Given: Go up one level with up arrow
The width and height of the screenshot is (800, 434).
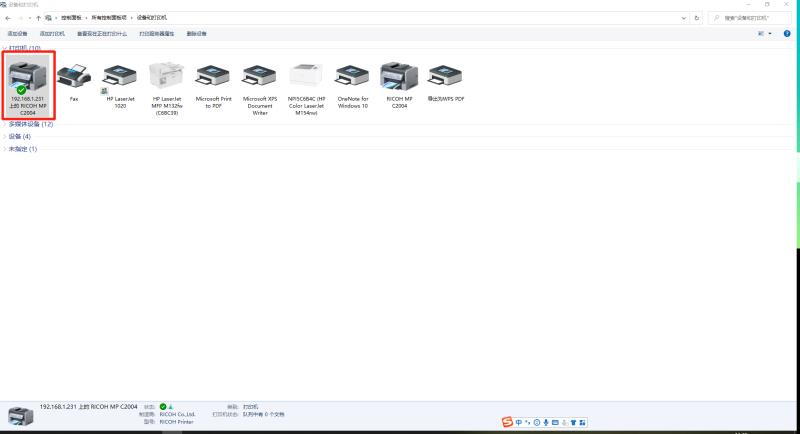Looking at the screenshot, I should click(x=38, y=18).
